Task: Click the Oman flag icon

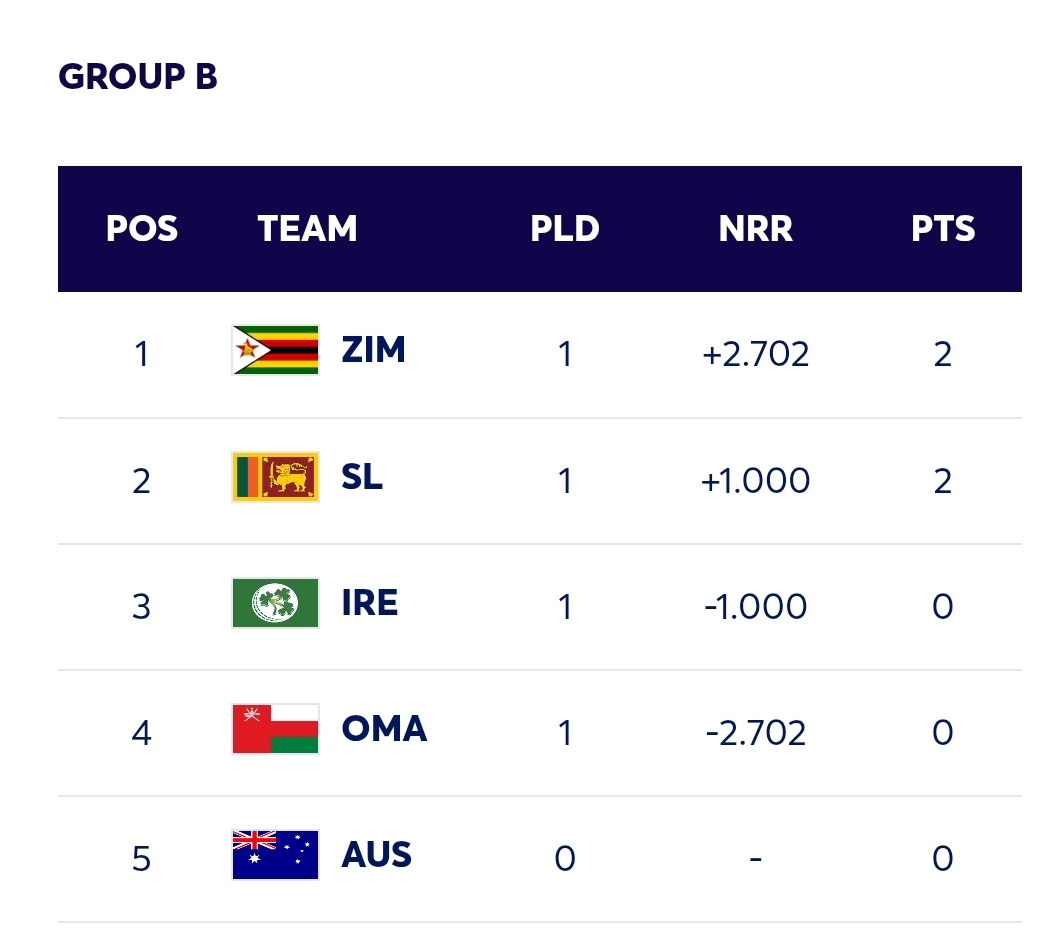Action: pyautogui.click(x=275, y=729)
